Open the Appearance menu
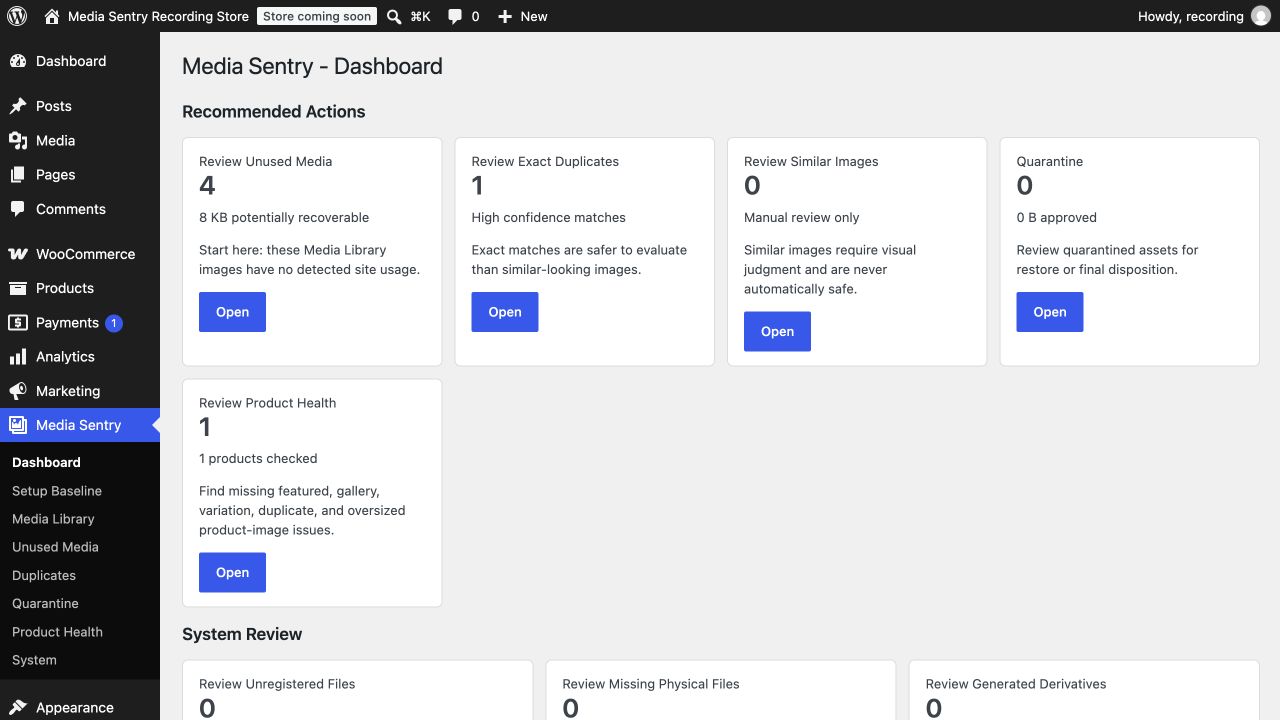This screenshot has height=720, width=1280. point(80,708)
